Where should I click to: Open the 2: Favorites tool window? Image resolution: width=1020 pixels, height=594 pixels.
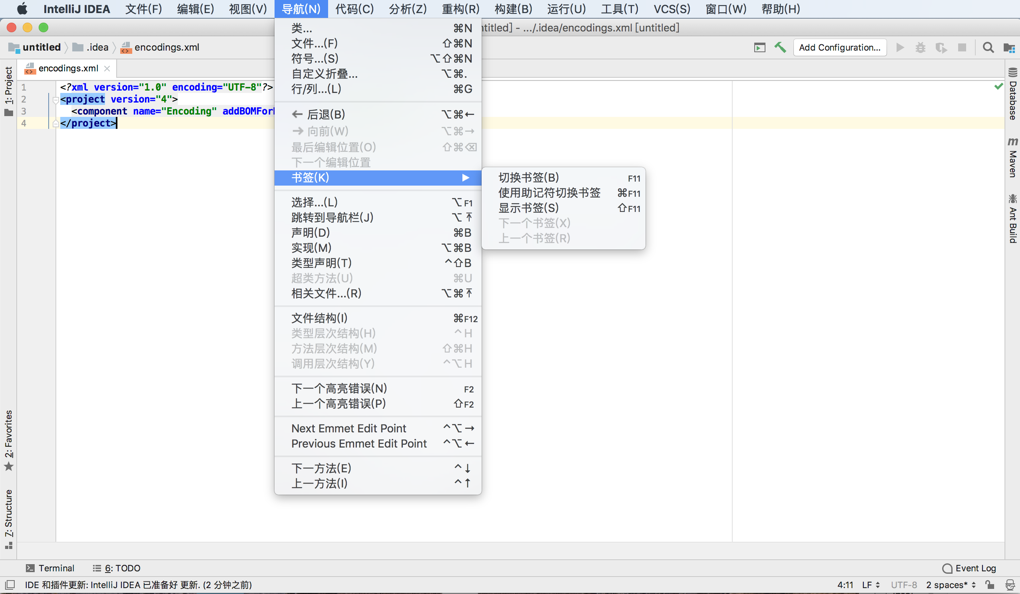click(8, 440)
